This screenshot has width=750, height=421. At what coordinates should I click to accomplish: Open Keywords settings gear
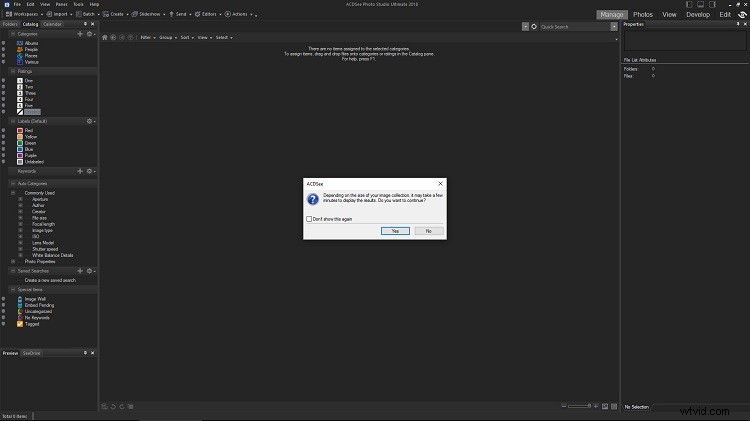[90, 171]
